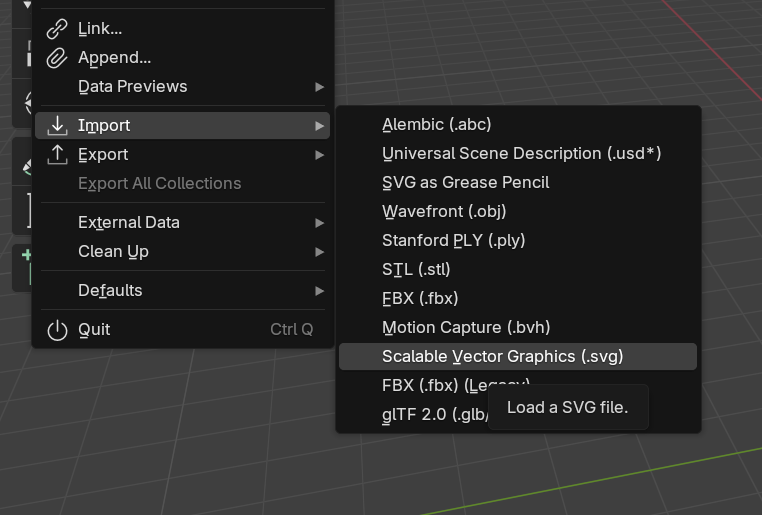Select Scalable Vector Graphics (.svg) import
This screenshot has width=762, height=515.
pyautogui.click(x=502, y=357)
